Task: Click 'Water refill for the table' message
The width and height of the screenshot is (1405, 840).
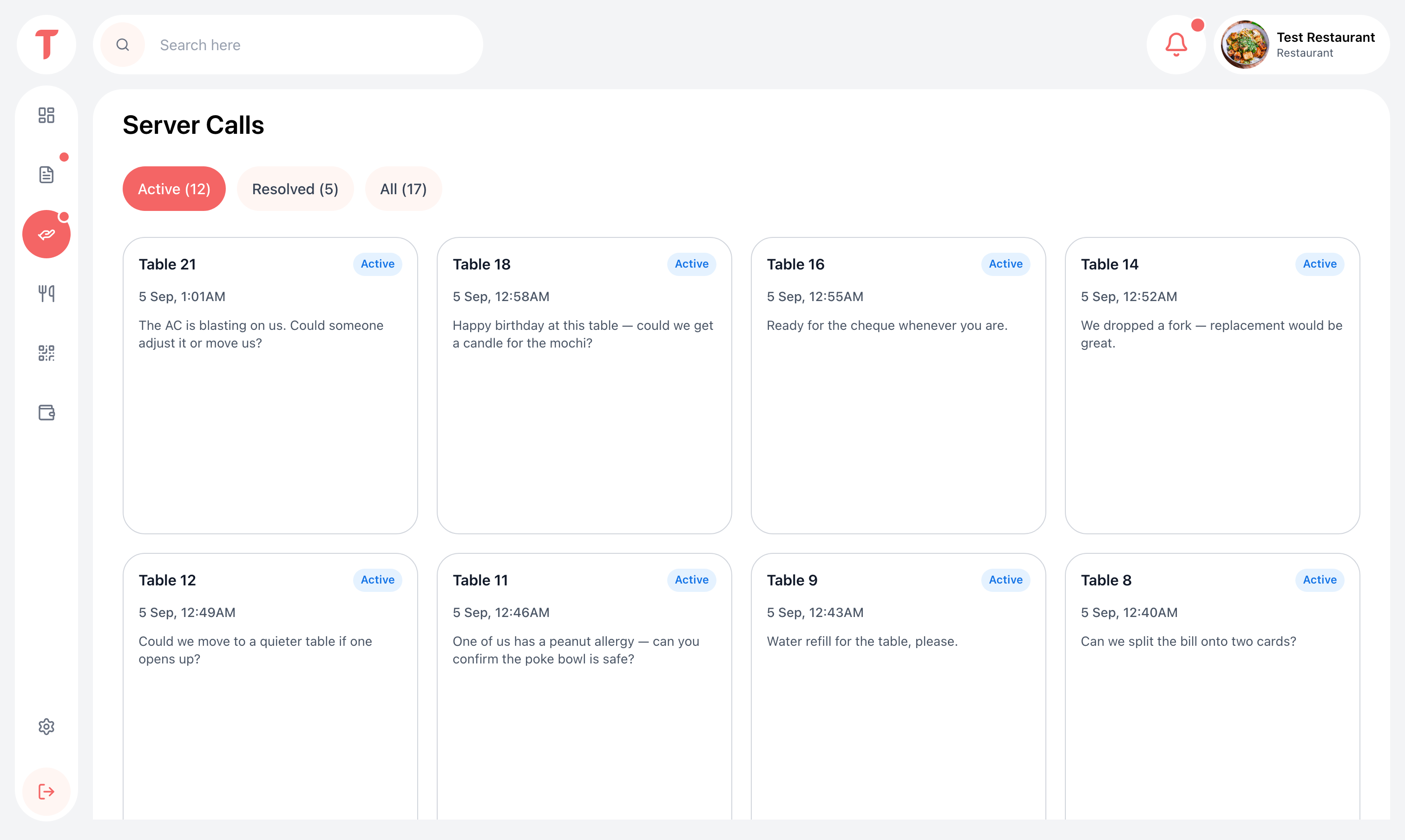Action: coord(862,641)
